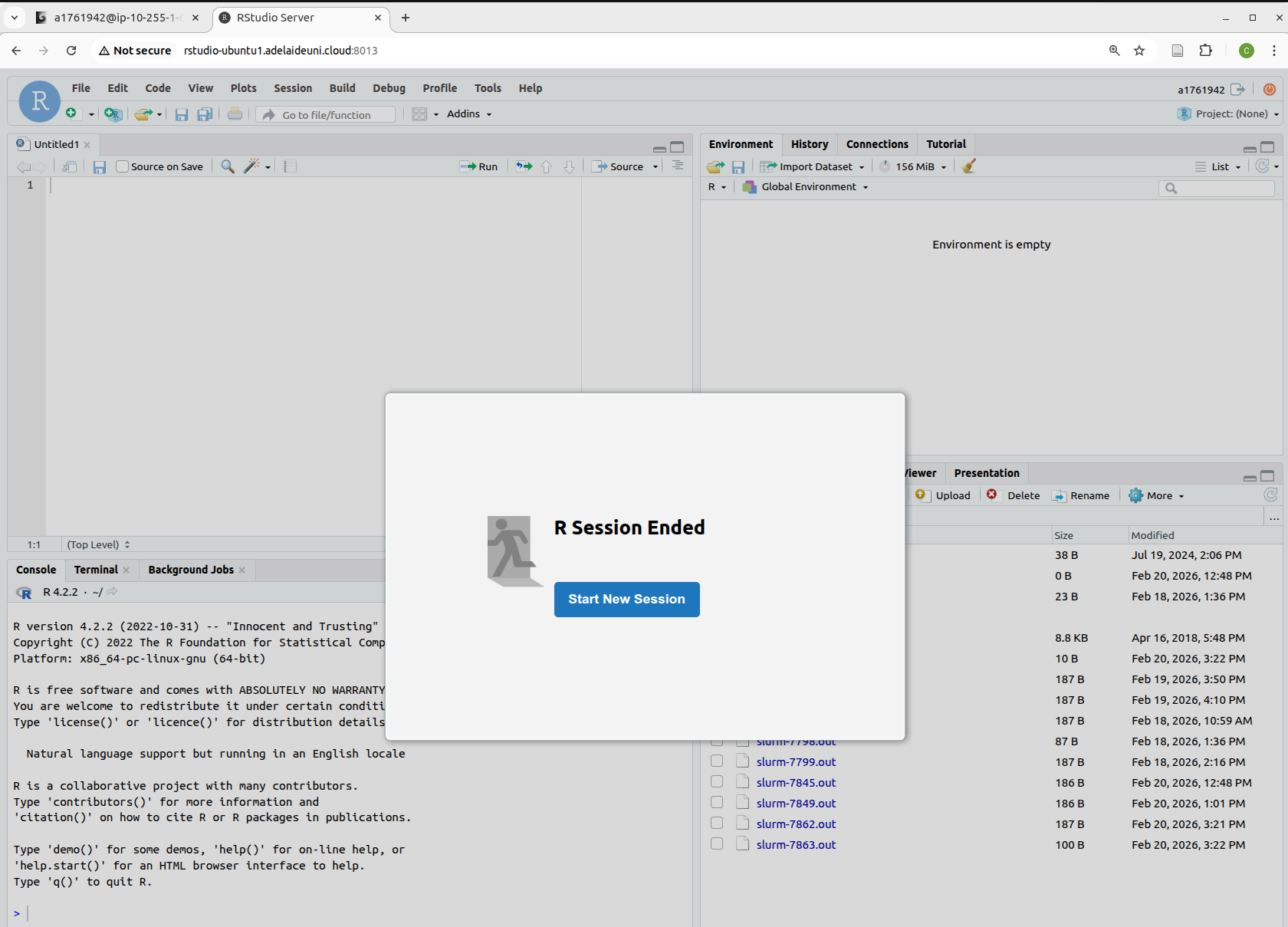1288x927 pixels.
Task: Refresh the files listing
Action: click(1270, 495)
